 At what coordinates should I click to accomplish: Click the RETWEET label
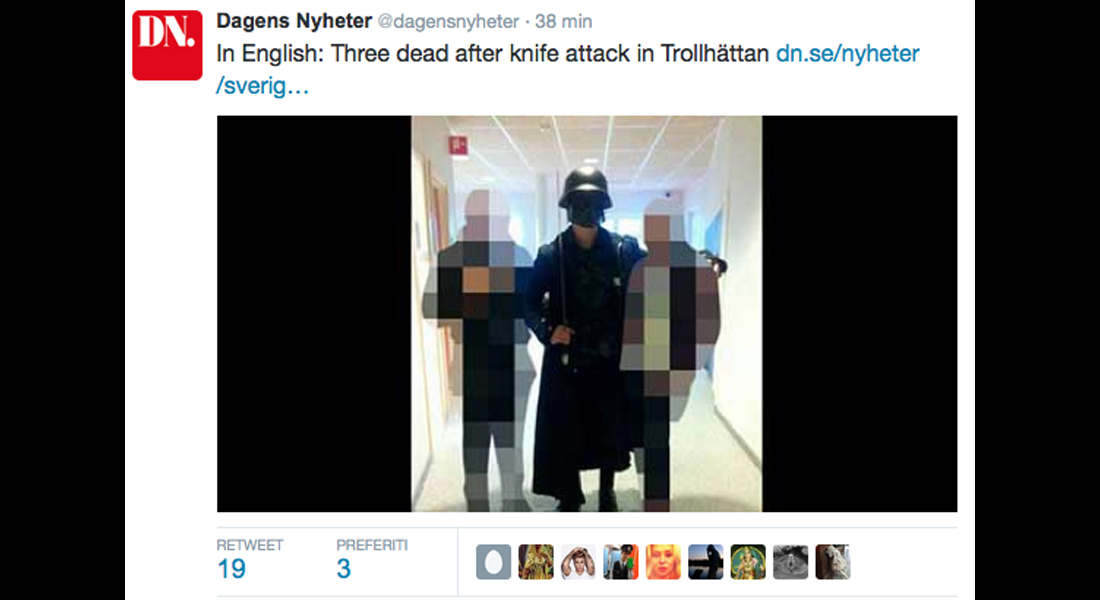pos(250,545)
